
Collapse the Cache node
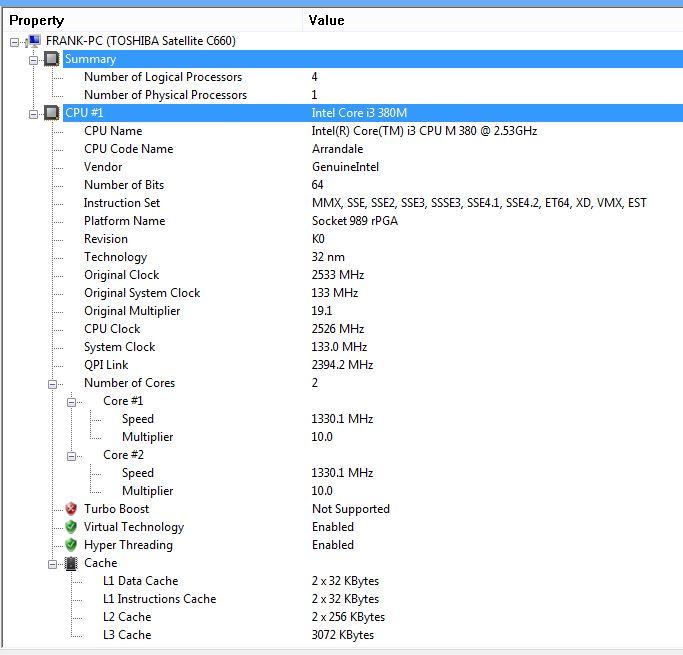pyautogui.click(x=52, y=564)
